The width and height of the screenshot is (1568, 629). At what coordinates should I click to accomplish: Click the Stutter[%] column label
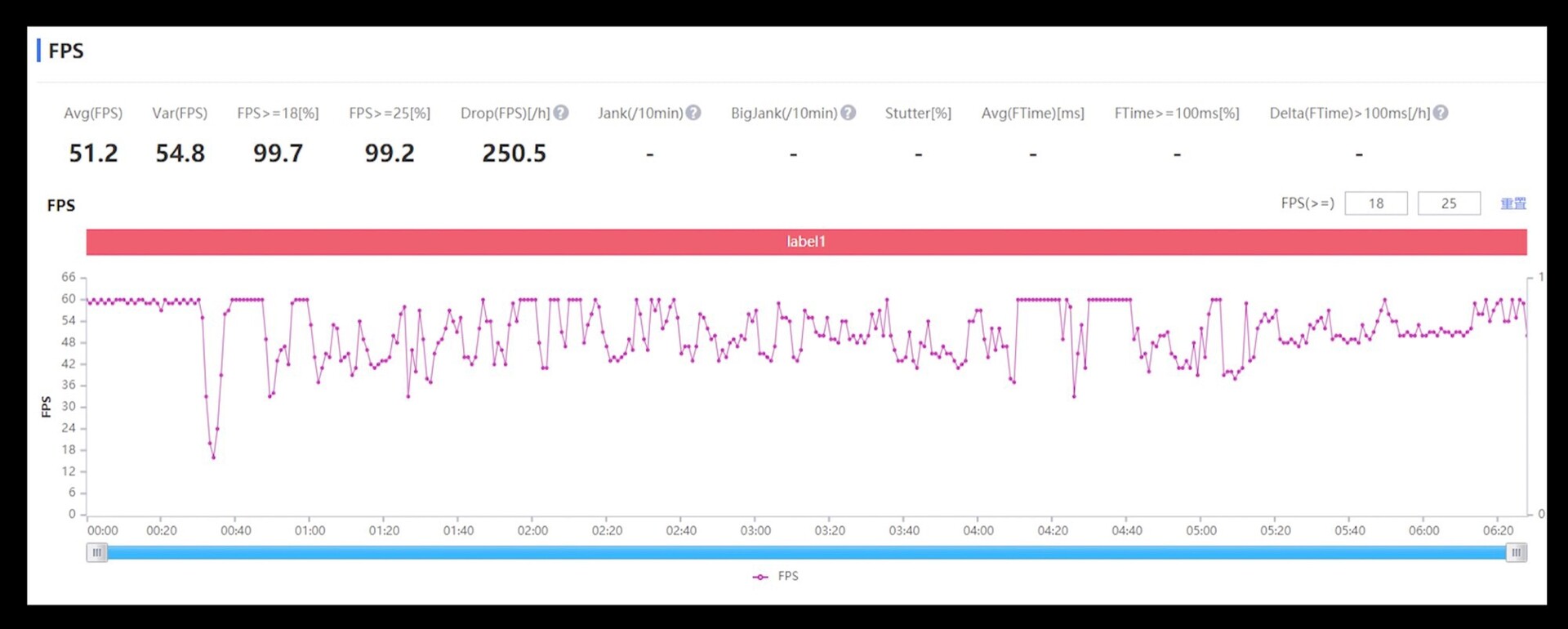point(918,114)
